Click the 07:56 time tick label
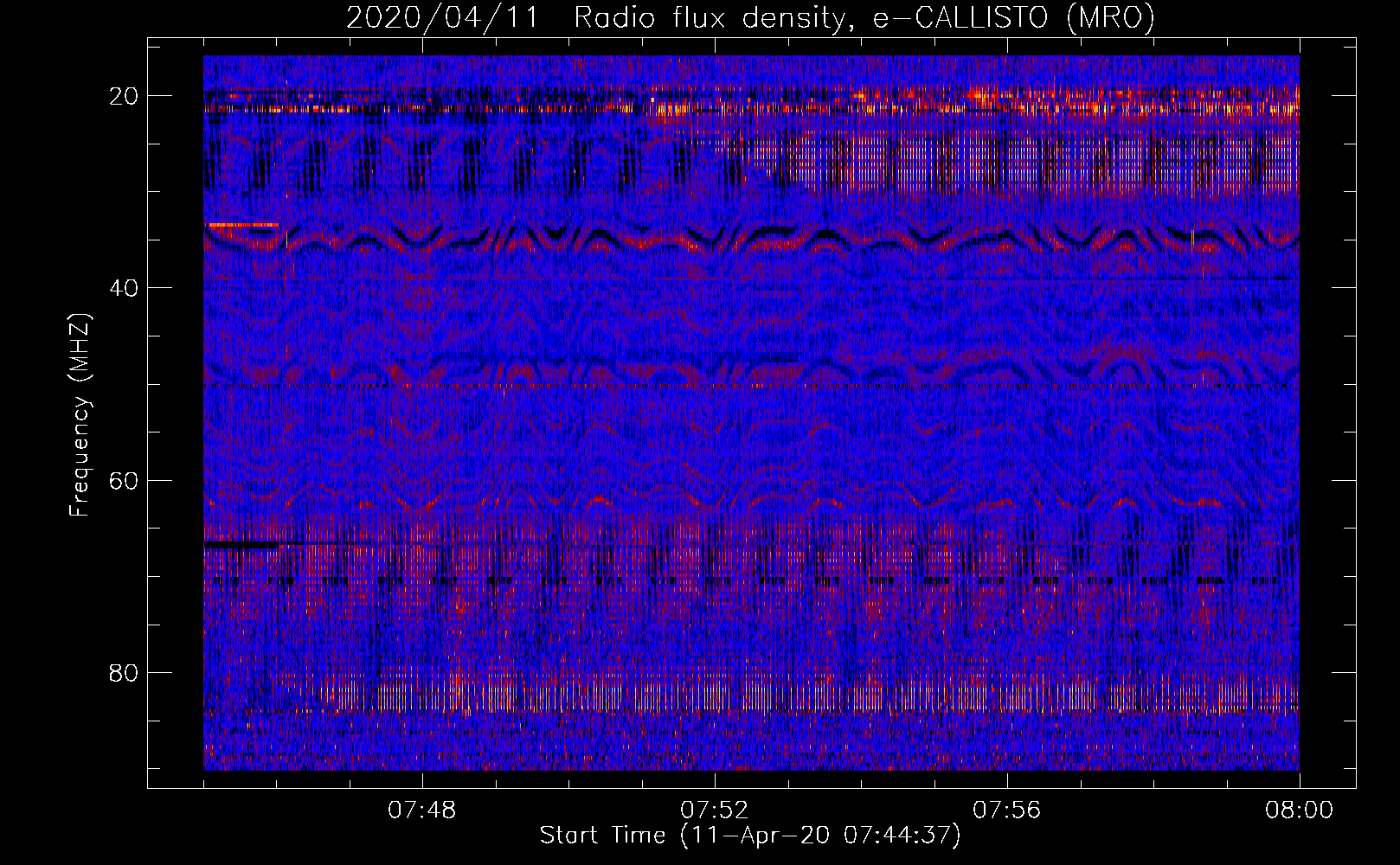Image resolution: width=1400 pixels, height=865 pixels. [x=1007, y=811]
